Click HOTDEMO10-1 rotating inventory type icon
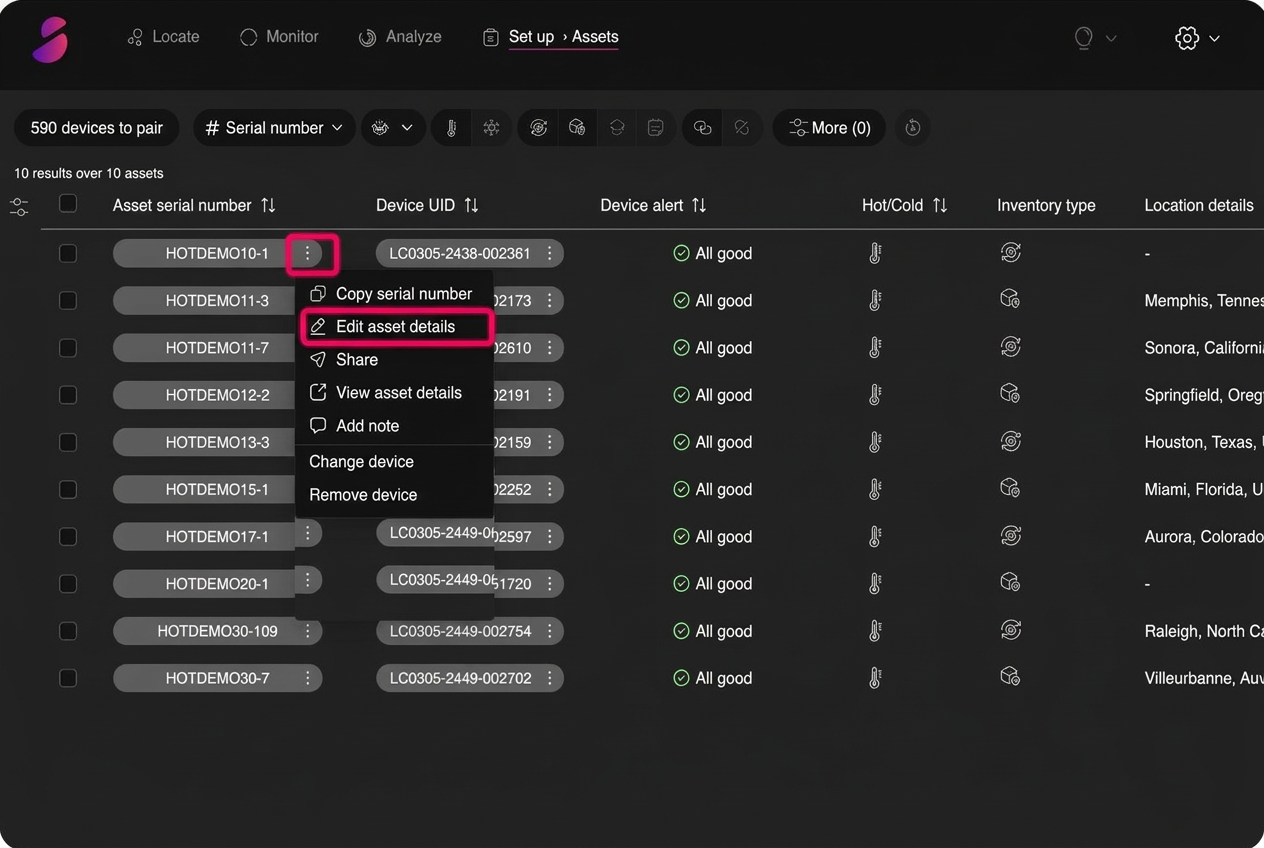1264x848 pixels. pyautogui.click(x=1010, y=253)
